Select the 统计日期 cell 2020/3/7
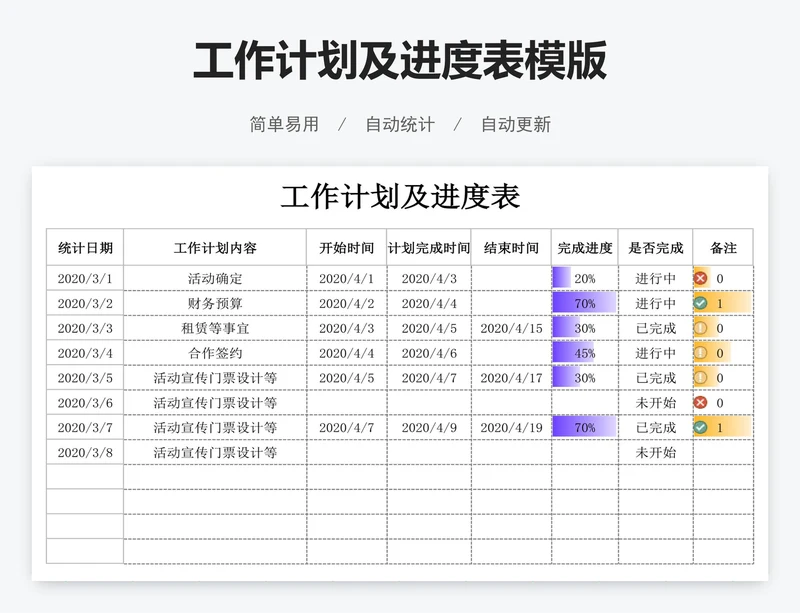800x613 pixels. click(x=85, y=427)
